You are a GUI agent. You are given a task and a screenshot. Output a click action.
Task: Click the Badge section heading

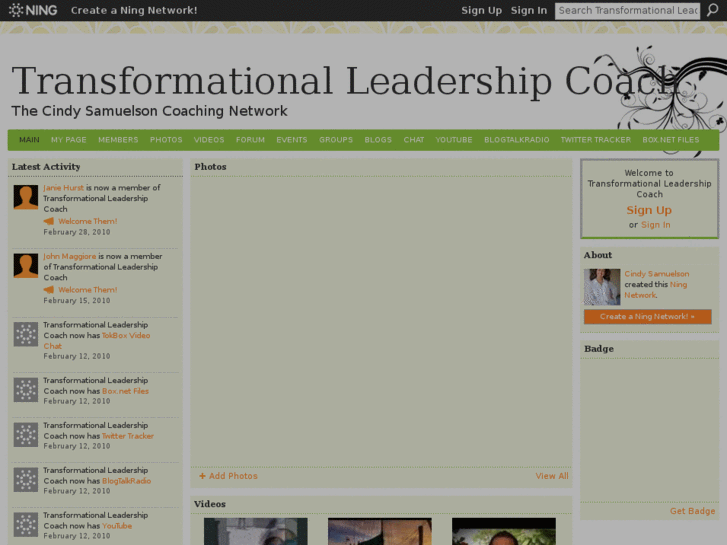coord(599,349)
